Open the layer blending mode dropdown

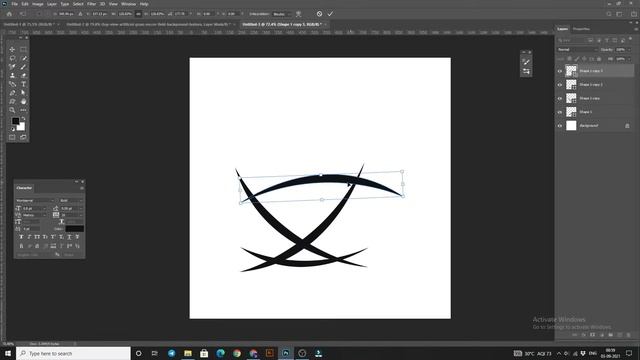[x=577, y=49]
